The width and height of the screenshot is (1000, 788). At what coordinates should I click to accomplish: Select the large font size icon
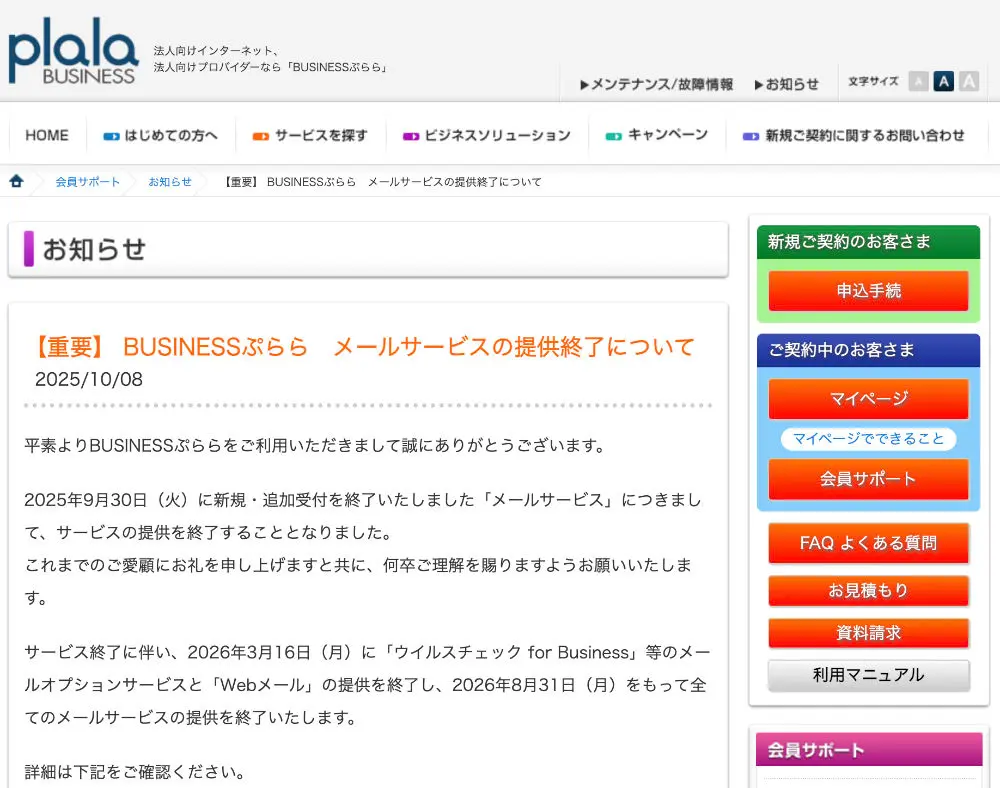968,82
